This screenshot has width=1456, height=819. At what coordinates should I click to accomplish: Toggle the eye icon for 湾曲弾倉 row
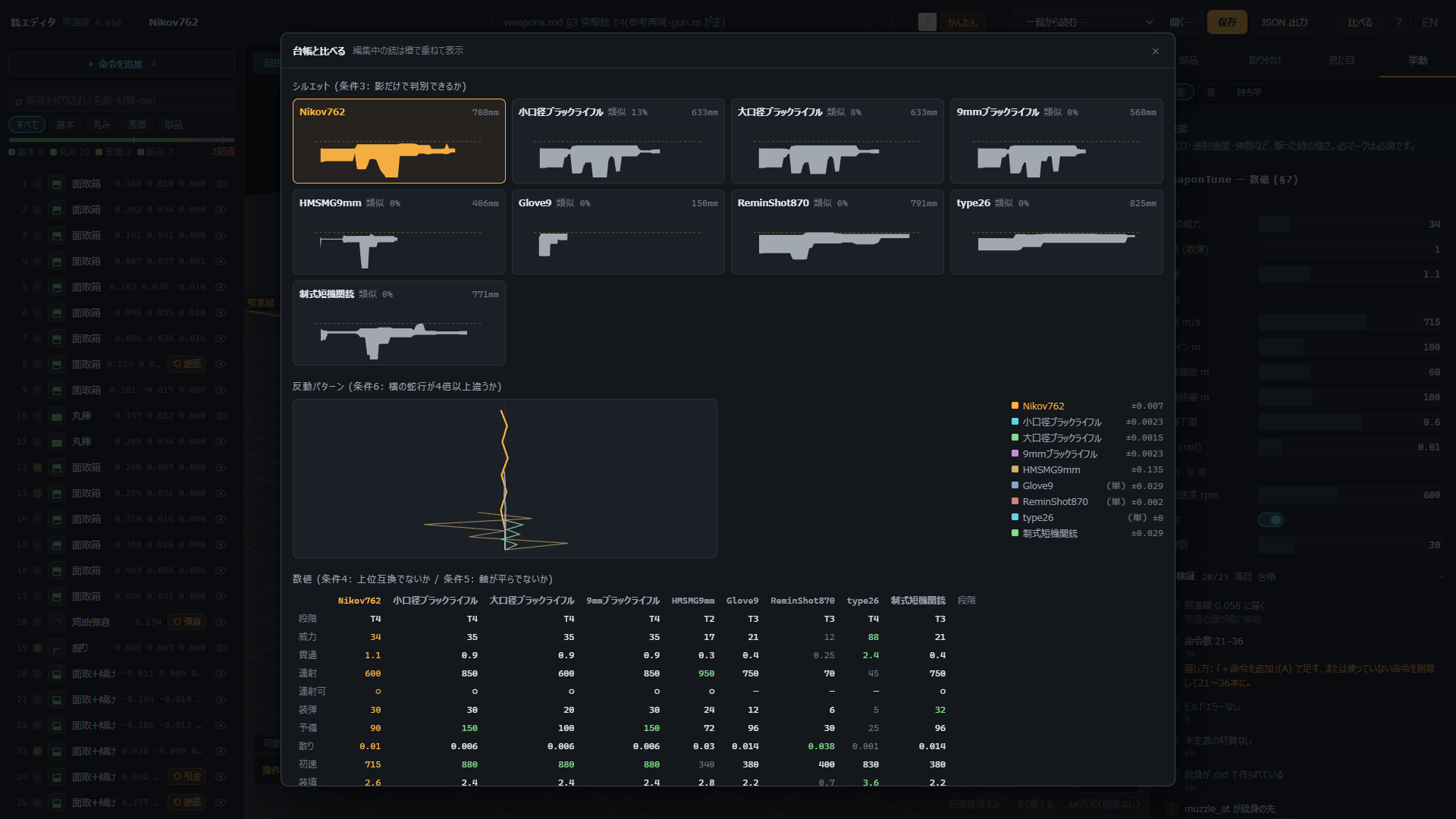pos(221,622)
